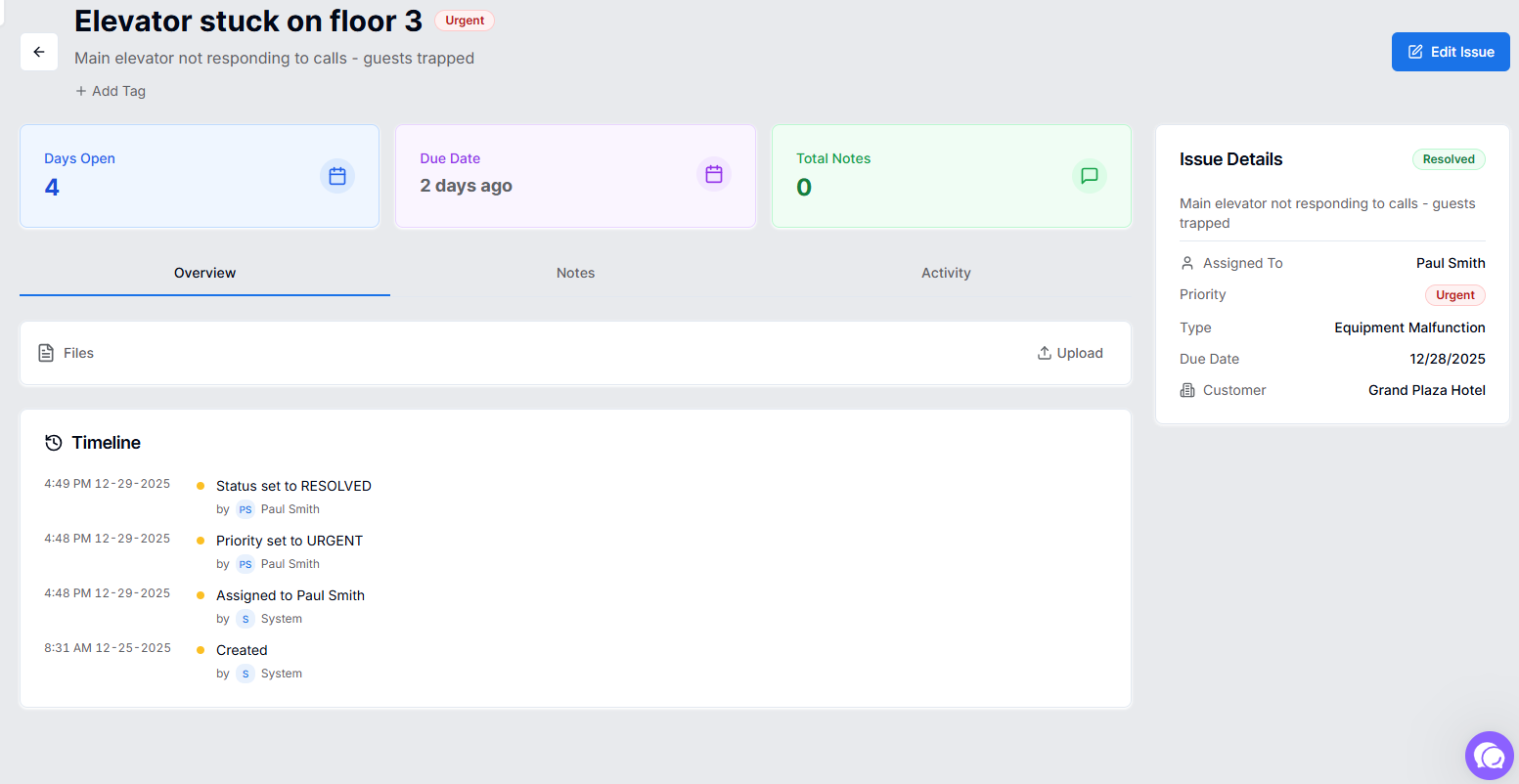This screenshot has width=1519, height=784.
Task: Click the timeline marker for Assigned to Paul Smith
Action: [x=201, y=594]
